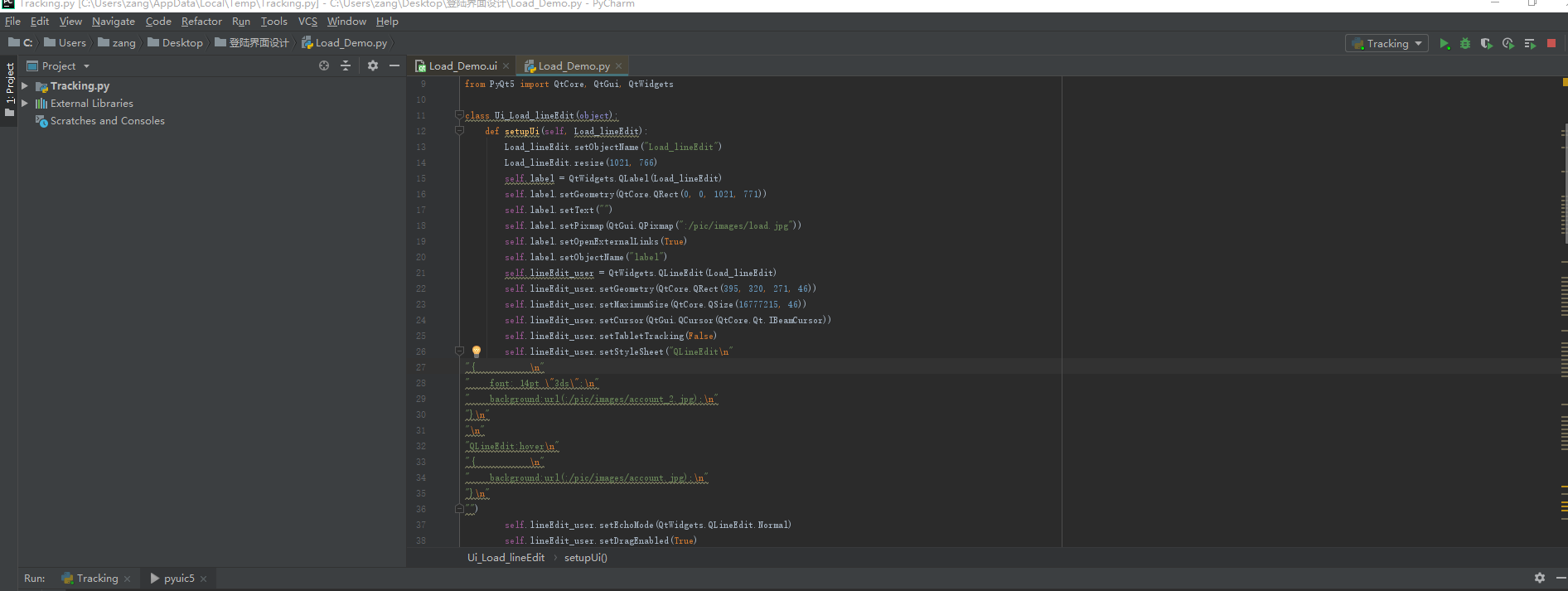
Task: Fold the stylesheet string at line 26
Action: pos(459,351)
